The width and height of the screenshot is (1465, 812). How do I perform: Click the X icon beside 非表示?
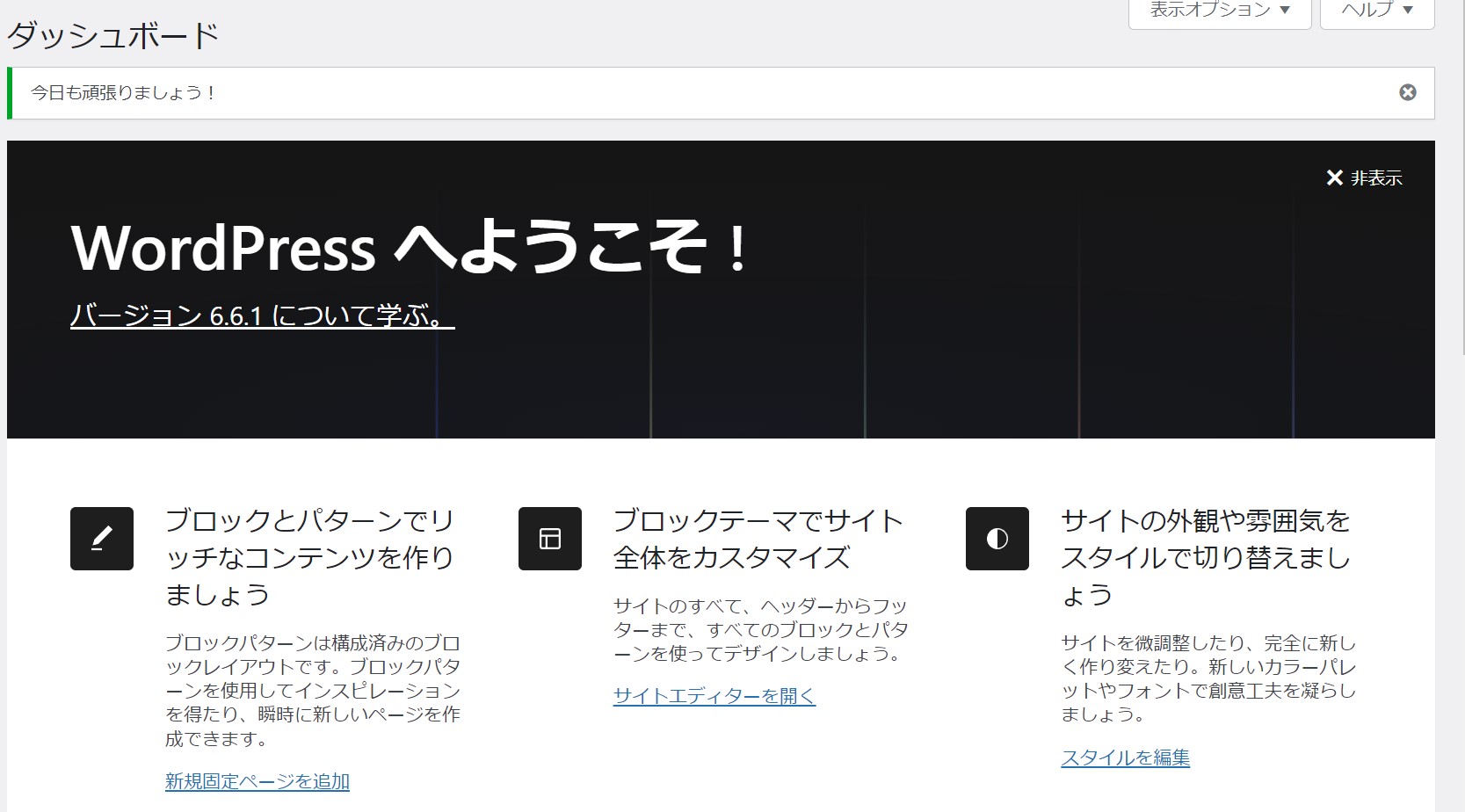(1334, 178)
